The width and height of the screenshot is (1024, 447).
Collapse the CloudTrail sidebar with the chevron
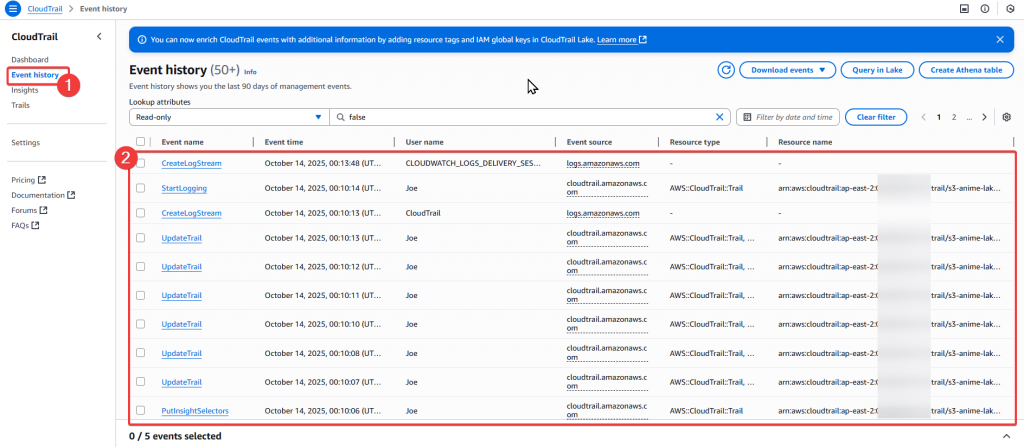(x=99, y=37)
